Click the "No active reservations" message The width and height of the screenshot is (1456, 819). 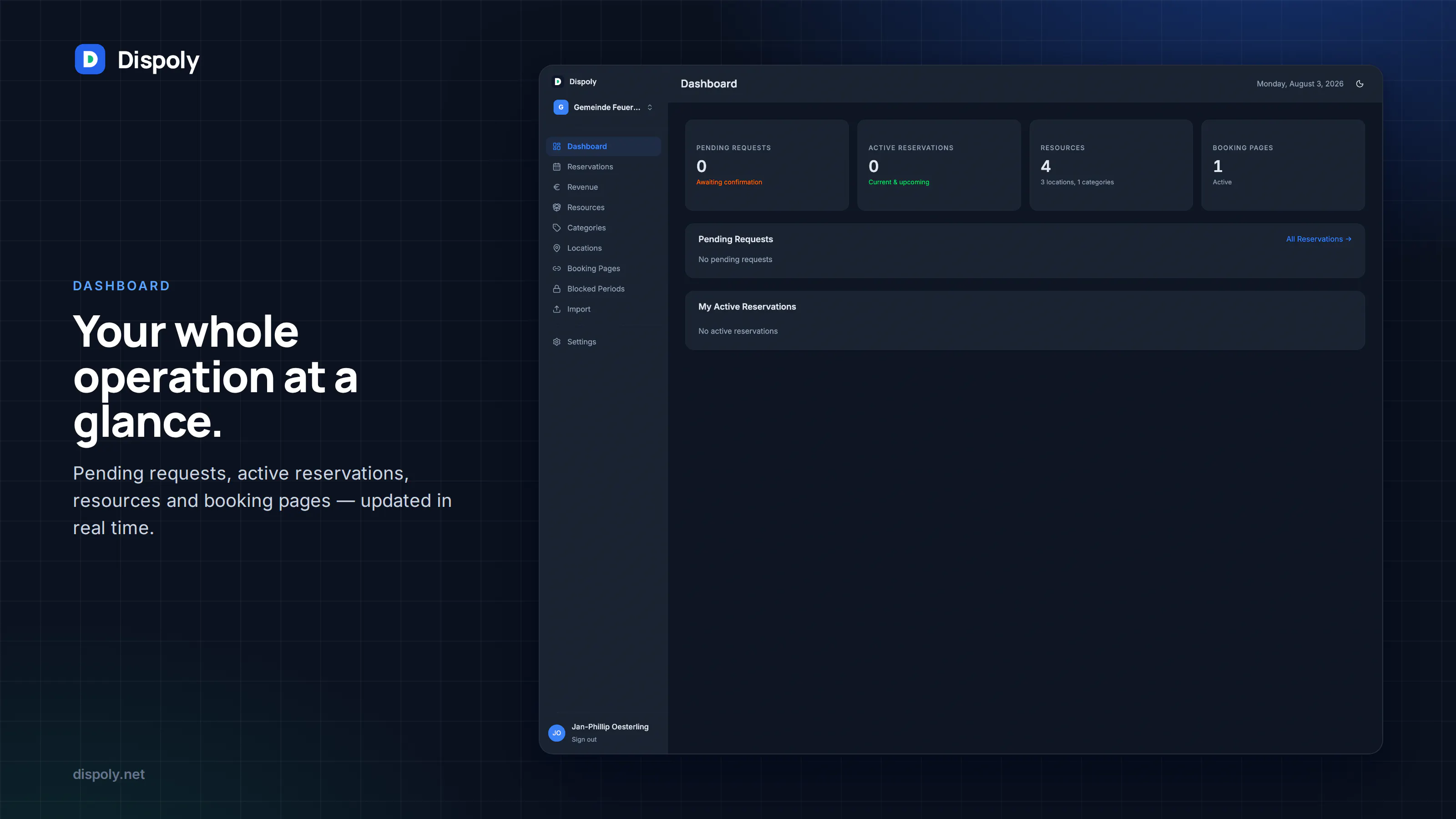pyautogui.click(x=738, y=331)
